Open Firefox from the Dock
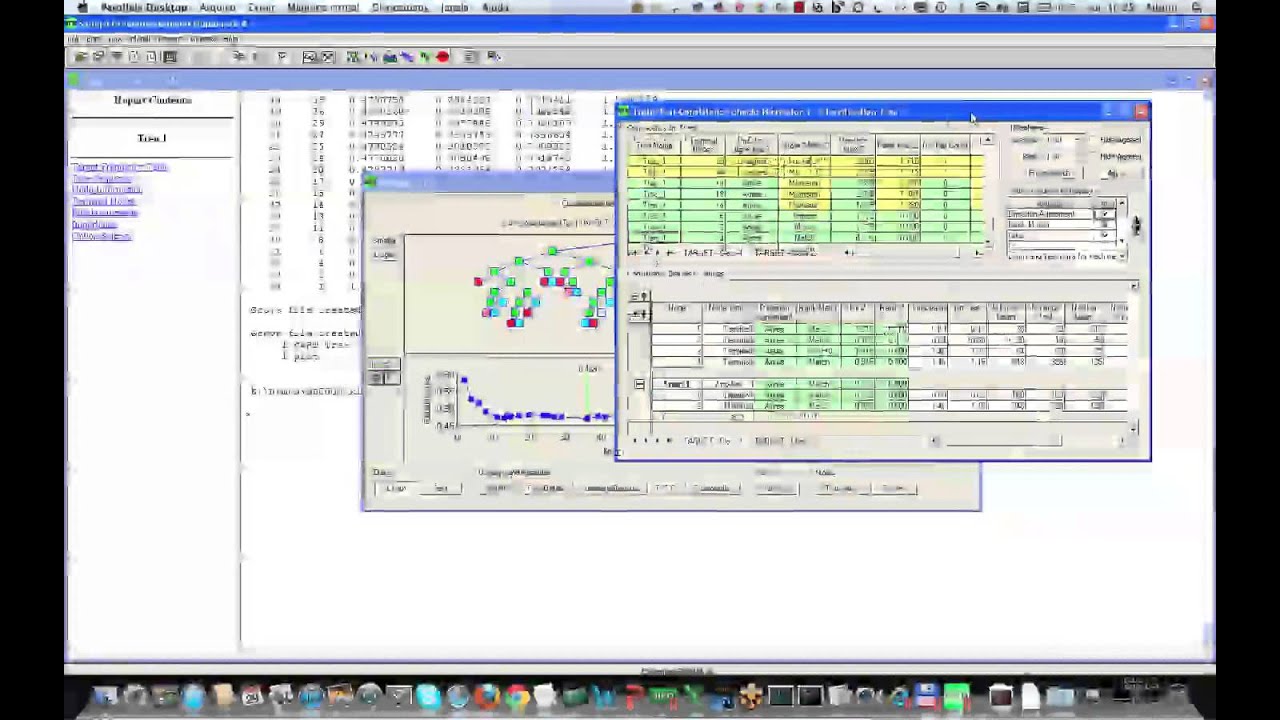 click(486, 695)
